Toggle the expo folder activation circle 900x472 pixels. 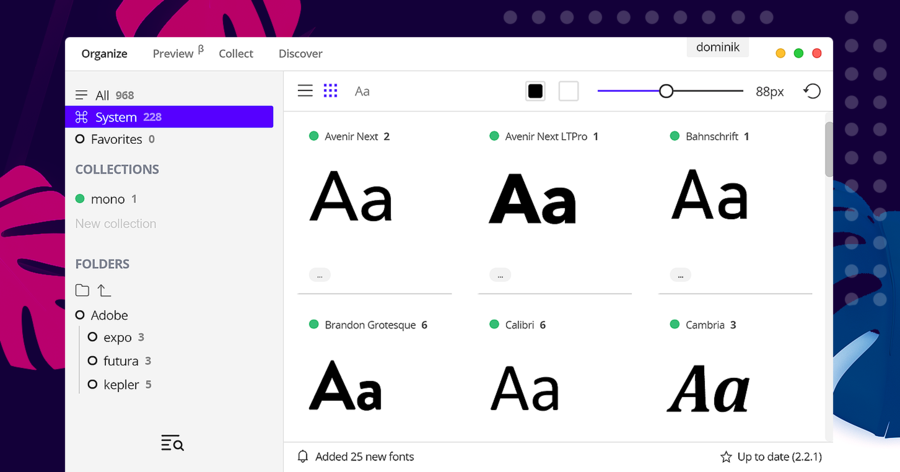pos(92,337)
